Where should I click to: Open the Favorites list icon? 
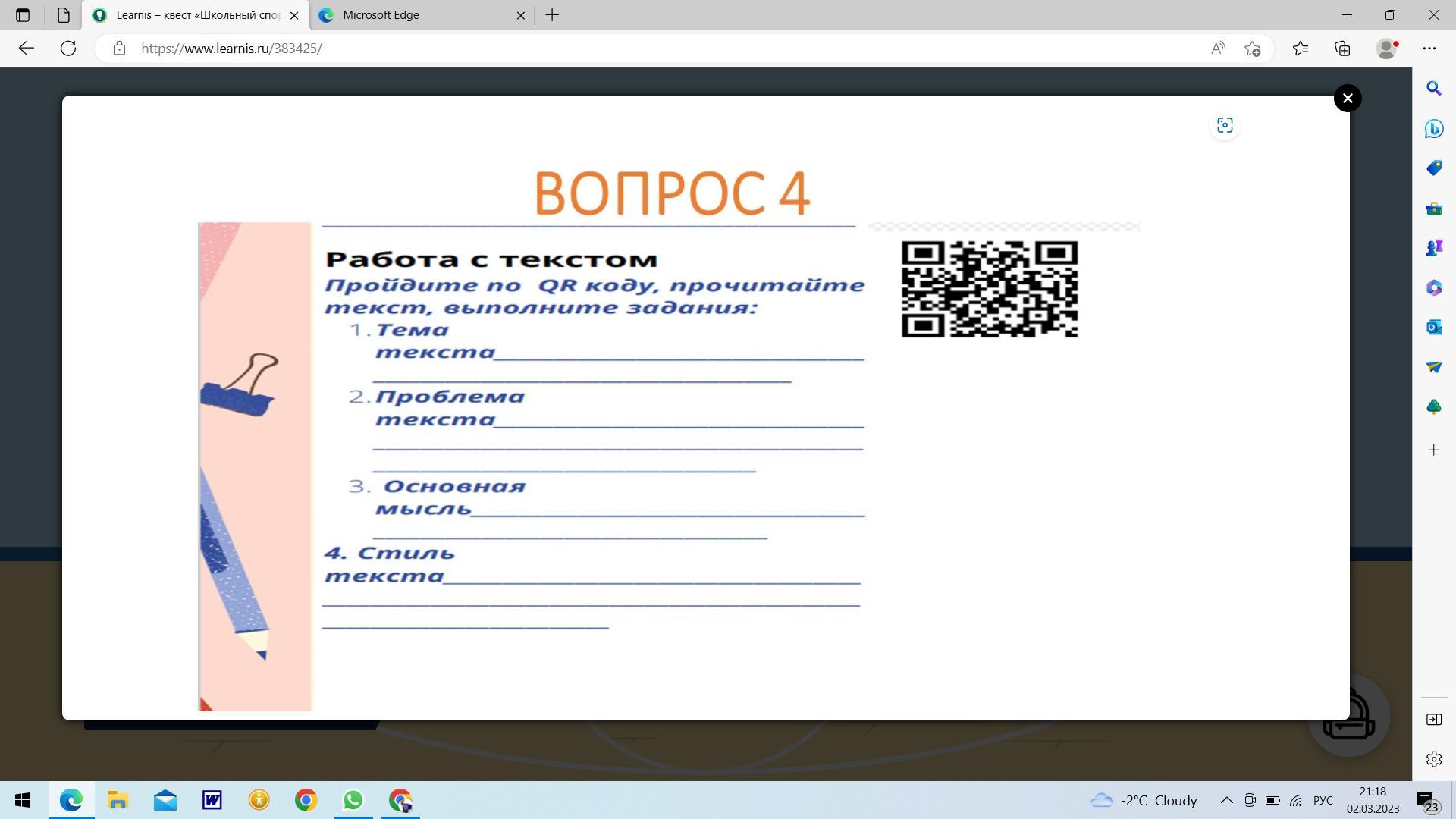click(1301, 49)
